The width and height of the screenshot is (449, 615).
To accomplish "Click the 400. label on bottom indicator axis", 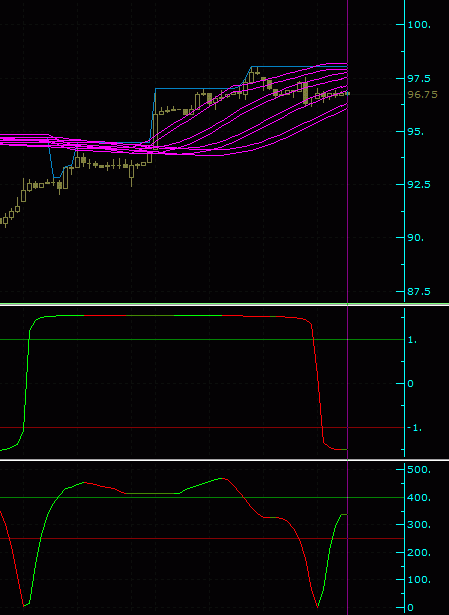I will [419, 498].
